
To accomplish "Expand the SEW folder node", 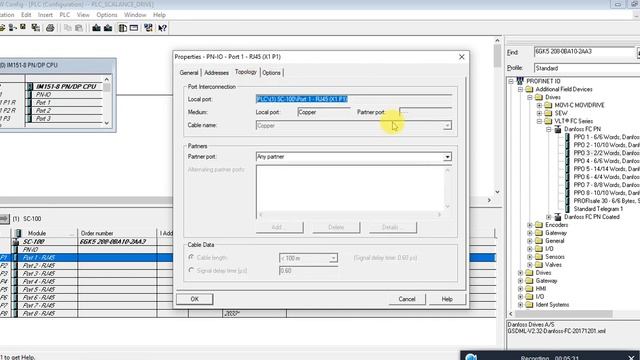I will [539, 113].
